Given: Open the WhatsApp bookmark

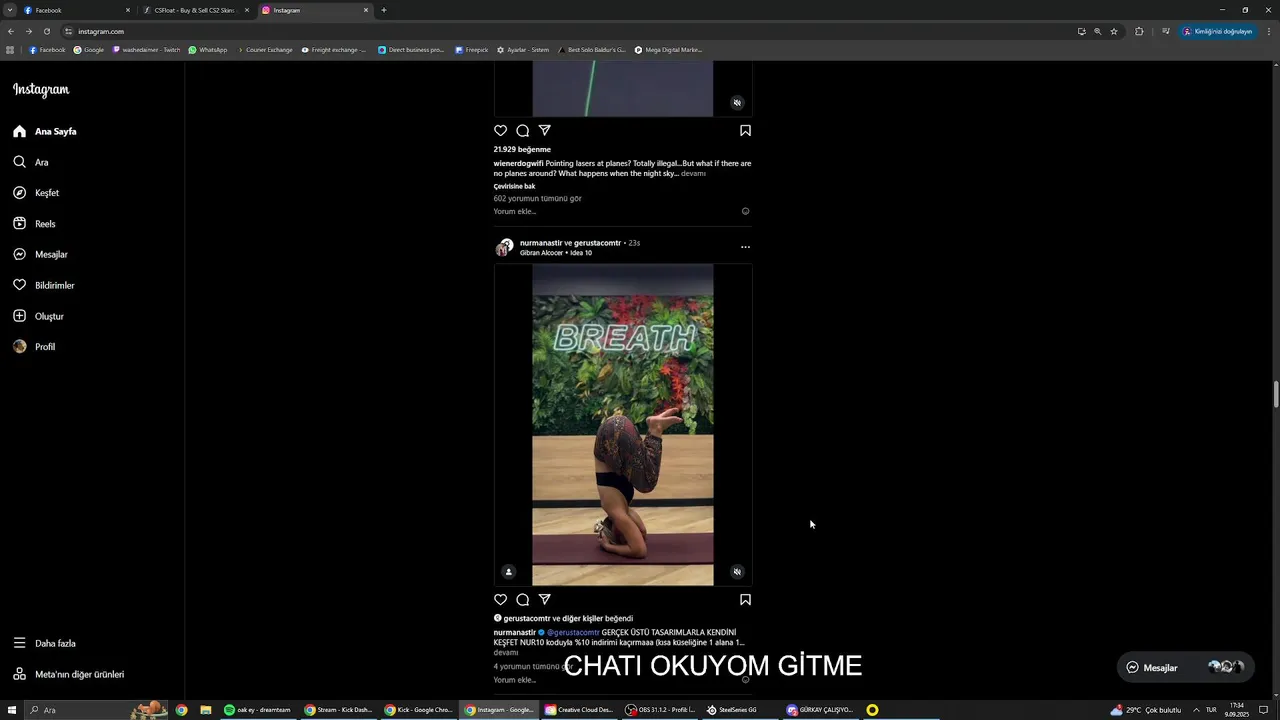Looking at the screenshot, I should (x=208, y=50).
